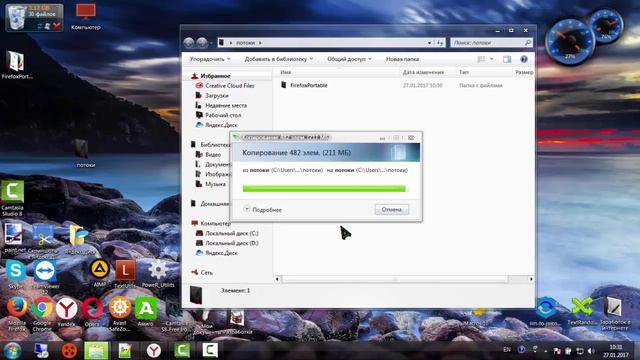Select the потоки folder on desktop
The width and height of the screenshot is (640, 360).
85,153
